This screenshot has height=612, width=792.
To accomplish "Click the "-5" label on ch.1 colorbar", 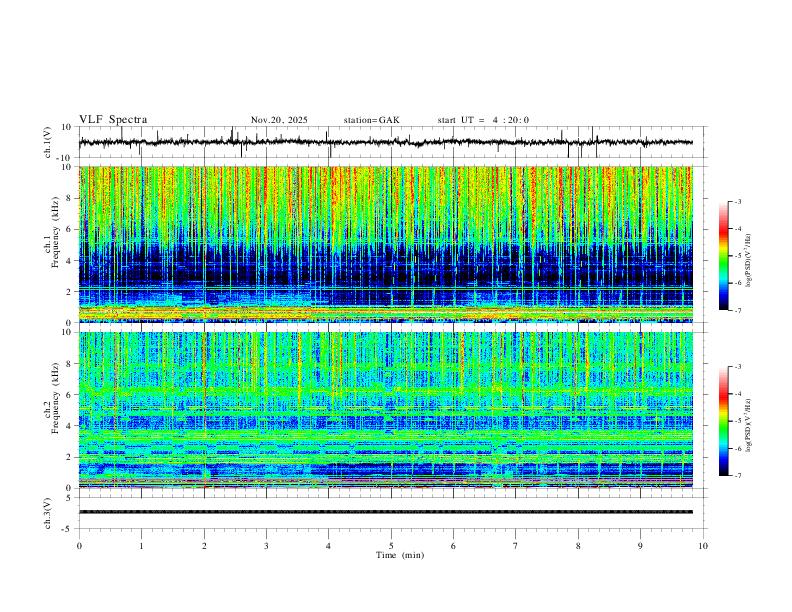I will point(737,256).
